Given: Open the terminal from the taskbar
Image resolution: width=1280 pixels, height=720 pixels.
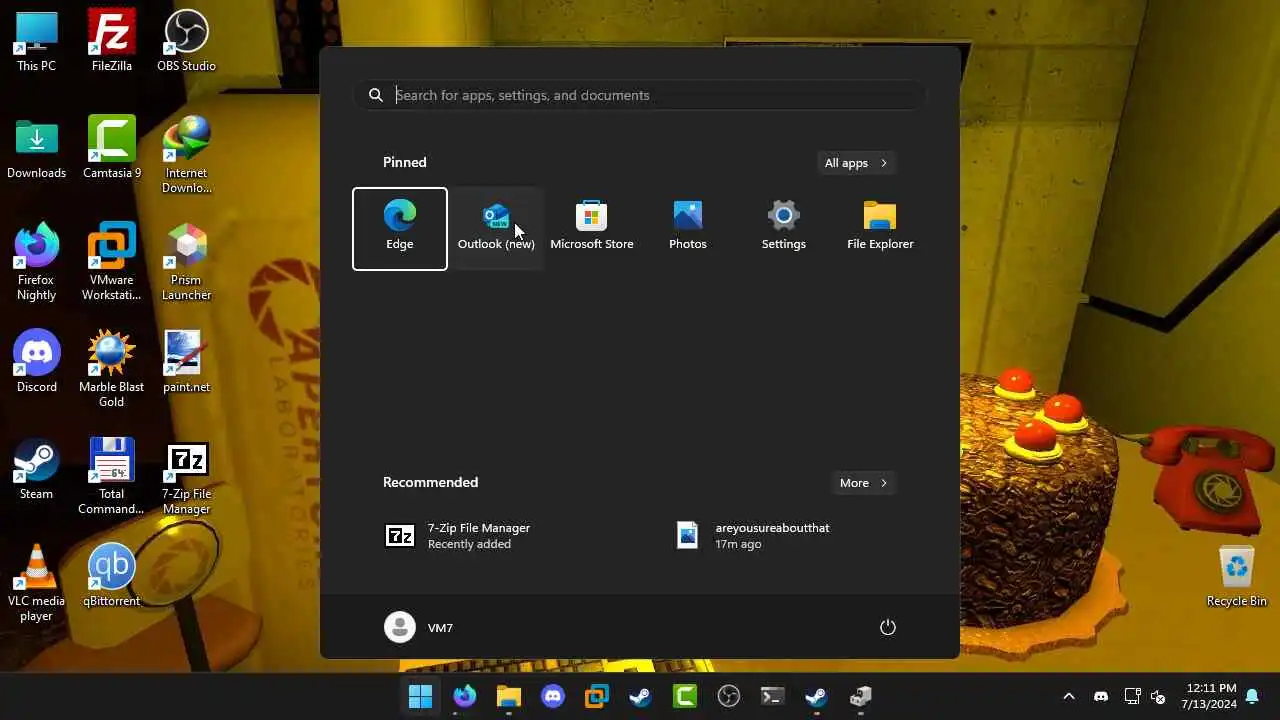Looking at the screenshot, I should point(773,696).
